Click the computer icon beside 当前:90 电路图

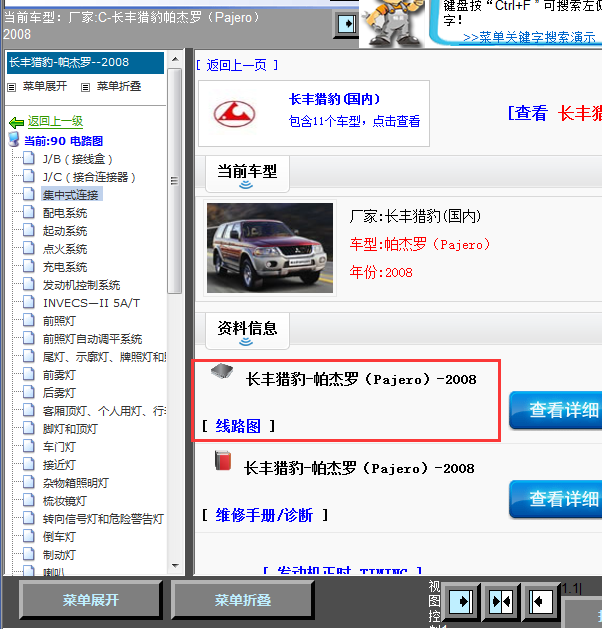point(14,140)
